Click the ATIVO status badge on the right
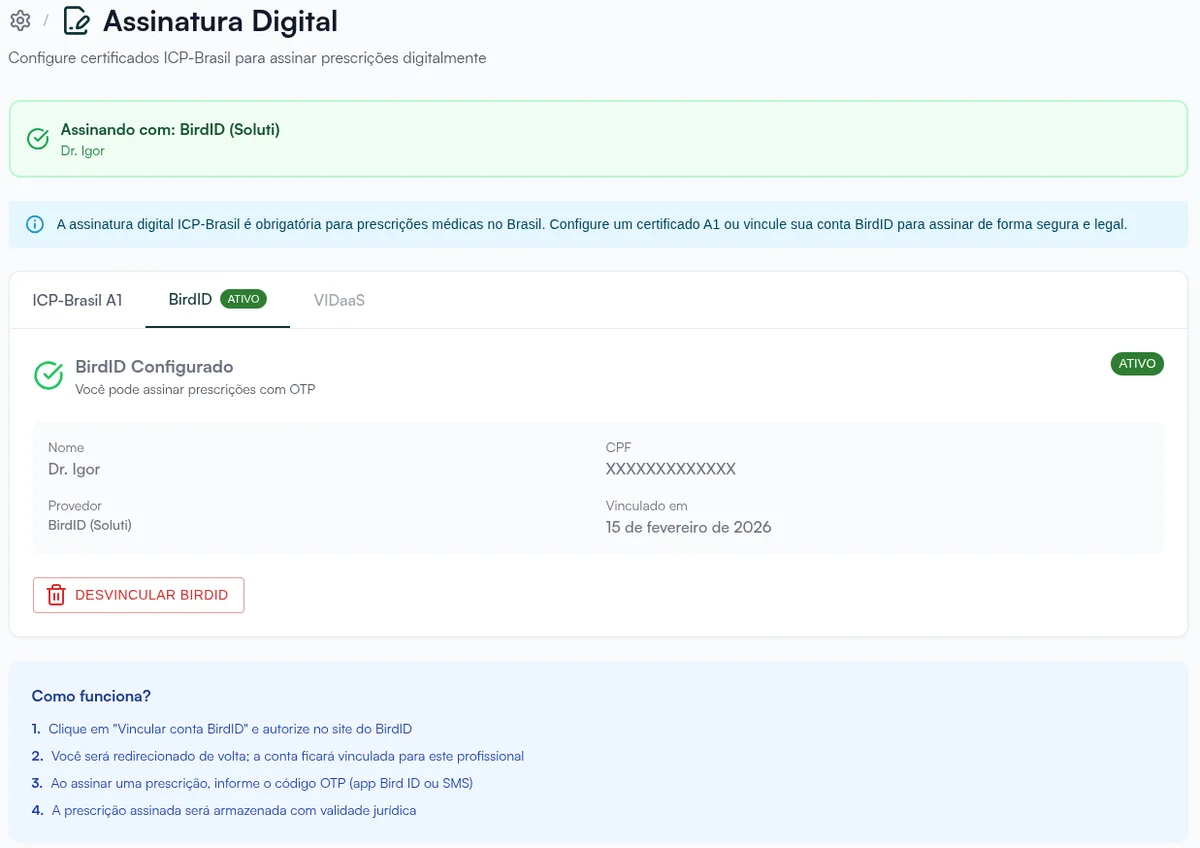 pyautogui.click(x=1137, y=364)
